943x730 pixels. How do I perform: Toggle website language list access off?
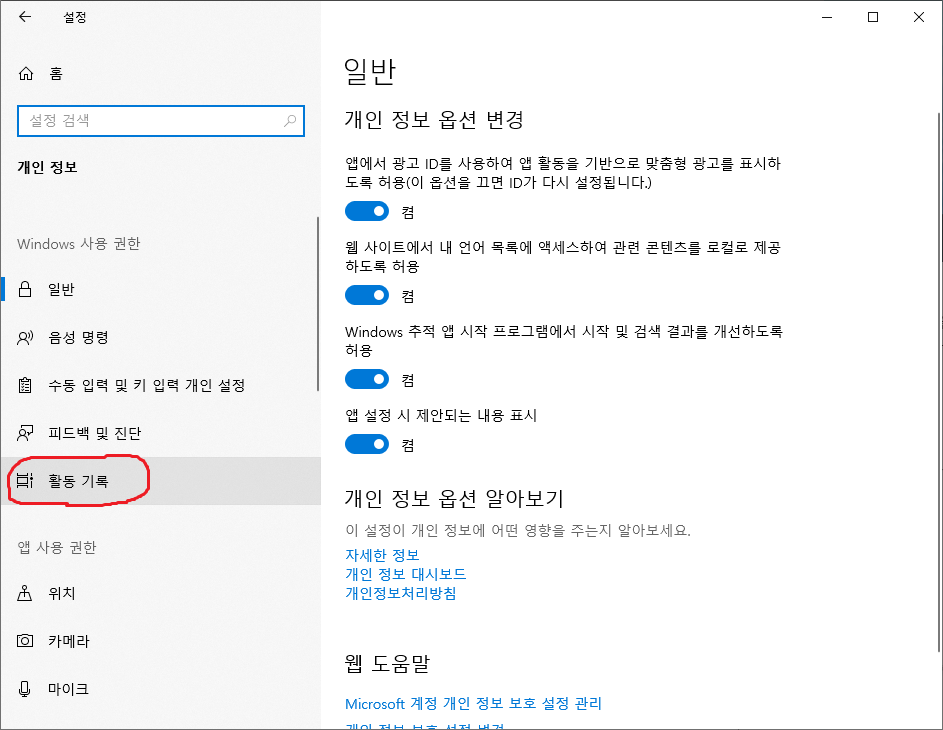(366, 296)
